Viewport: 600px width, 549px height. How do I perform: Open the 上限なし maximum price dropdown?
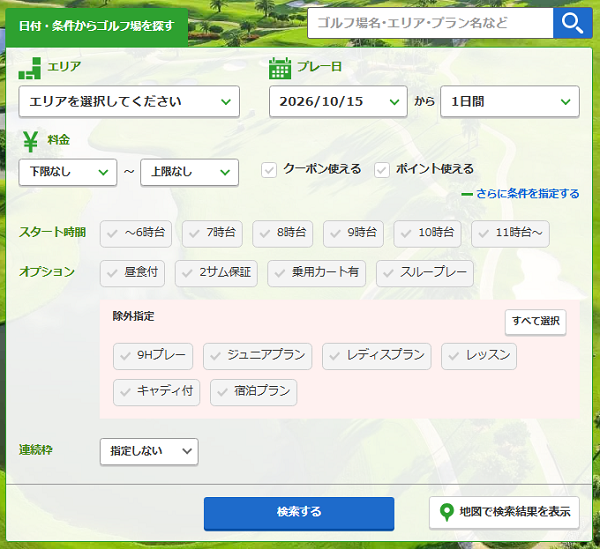click(x=189, y=172)
